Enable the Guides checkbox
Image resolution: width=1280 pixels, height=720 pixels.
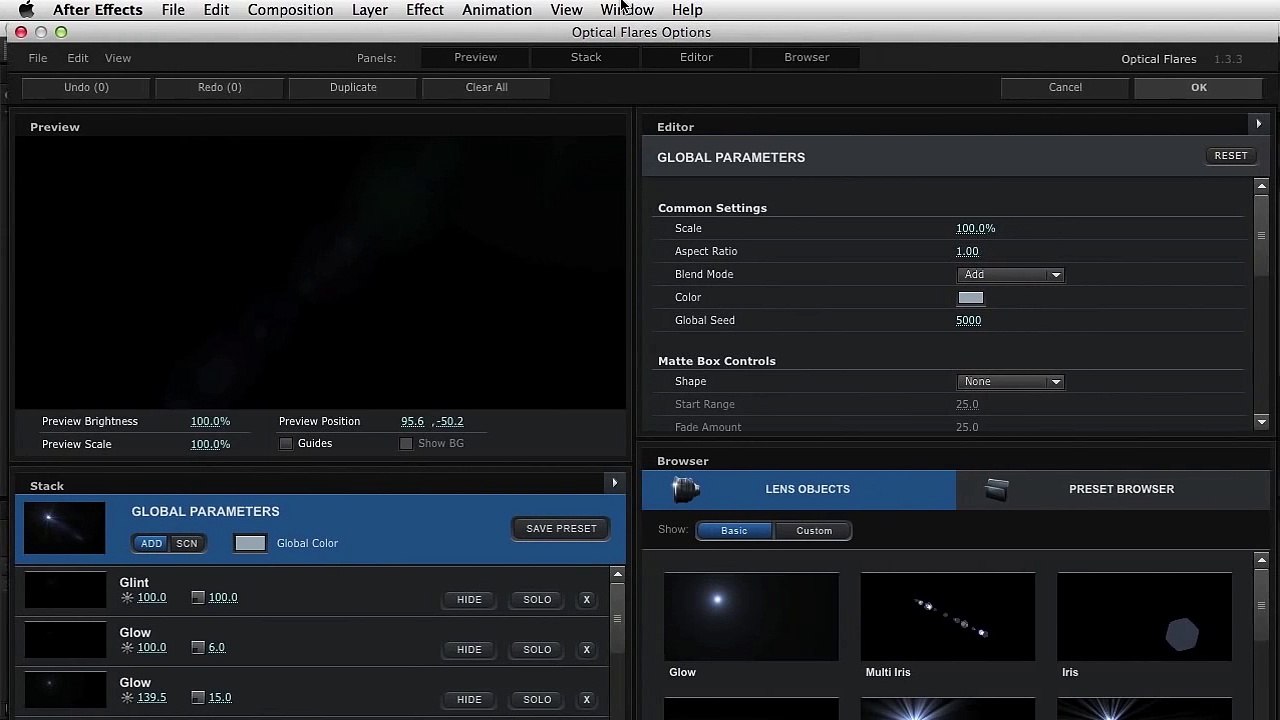(286, 444)
